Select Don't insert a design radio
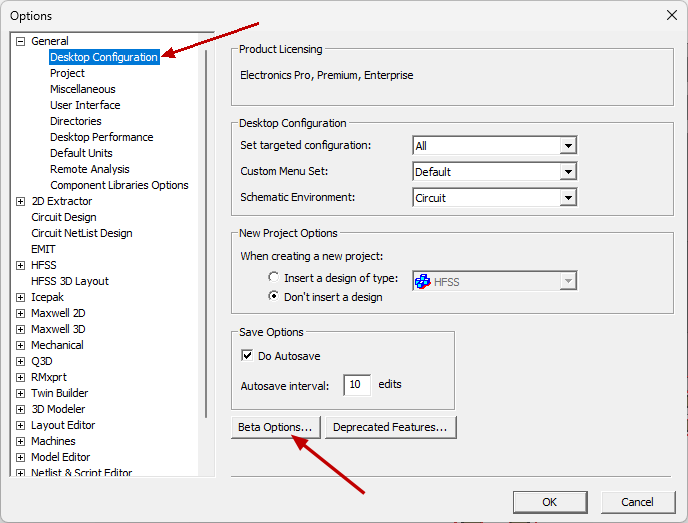 click(273, 296)
